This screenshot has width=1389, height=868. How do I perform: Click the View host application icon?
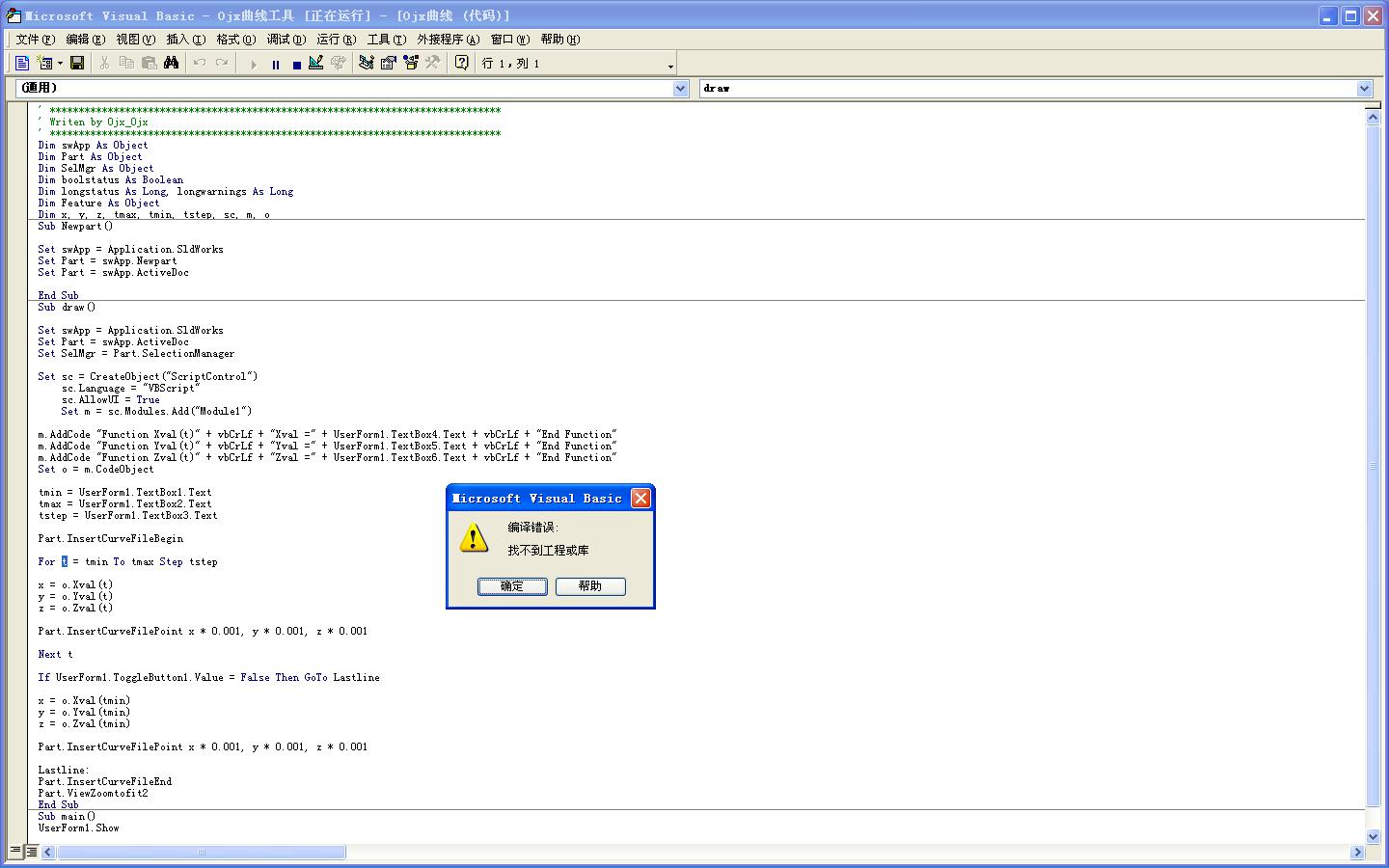pyautogui.click(x=22, y=63)
